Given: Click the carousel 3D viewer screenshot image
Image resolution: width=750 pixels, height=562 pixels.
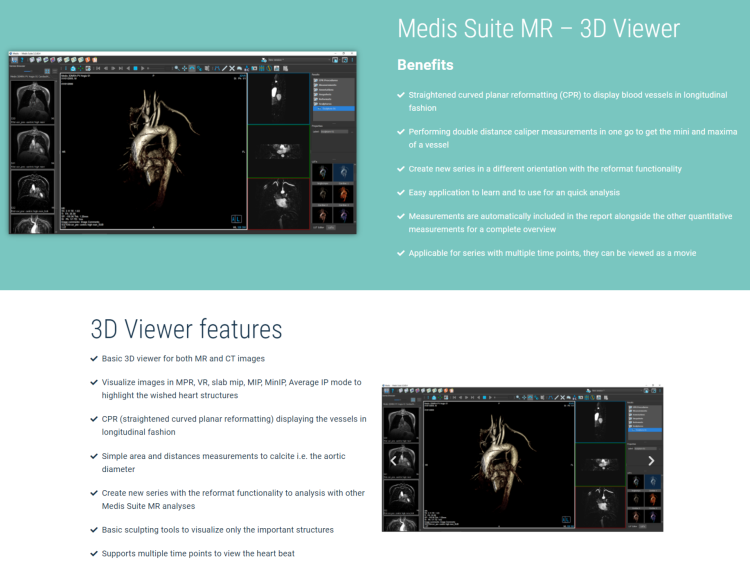Looking at the screenshot, I should pyautogui.click(x=522, y=459).
